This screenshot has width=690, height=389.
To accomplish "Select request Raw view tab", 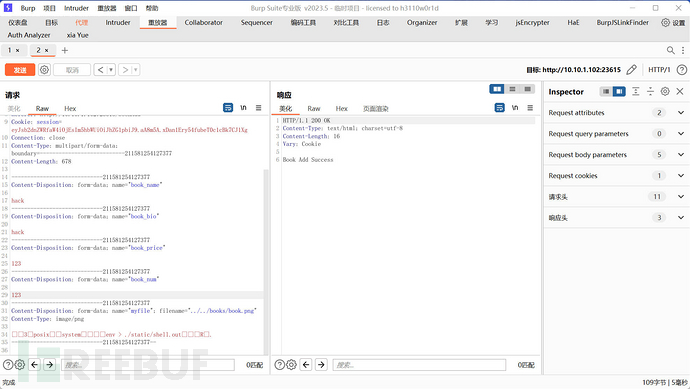I will (42, 108).
